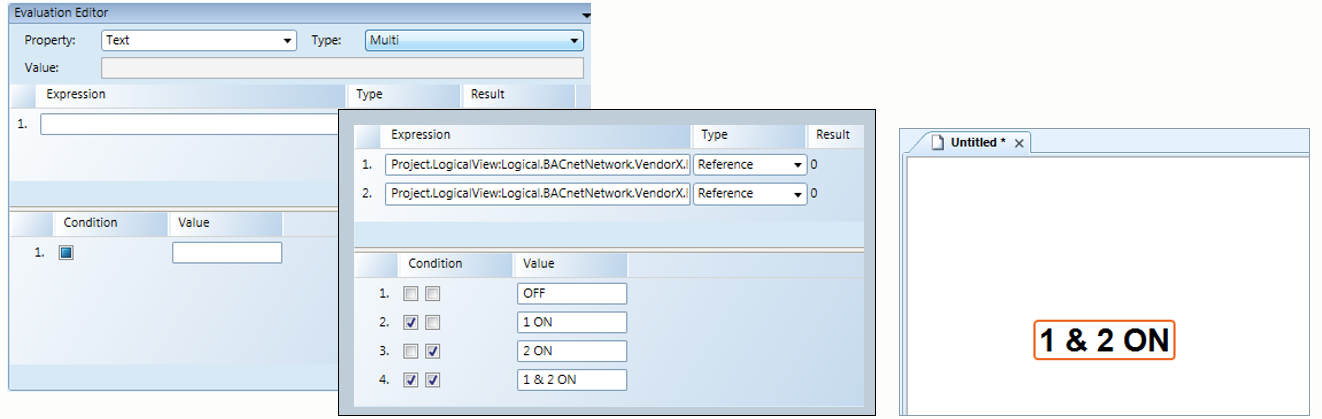Uncheck the second checkbox in the 2 ON row

point(432,351)
